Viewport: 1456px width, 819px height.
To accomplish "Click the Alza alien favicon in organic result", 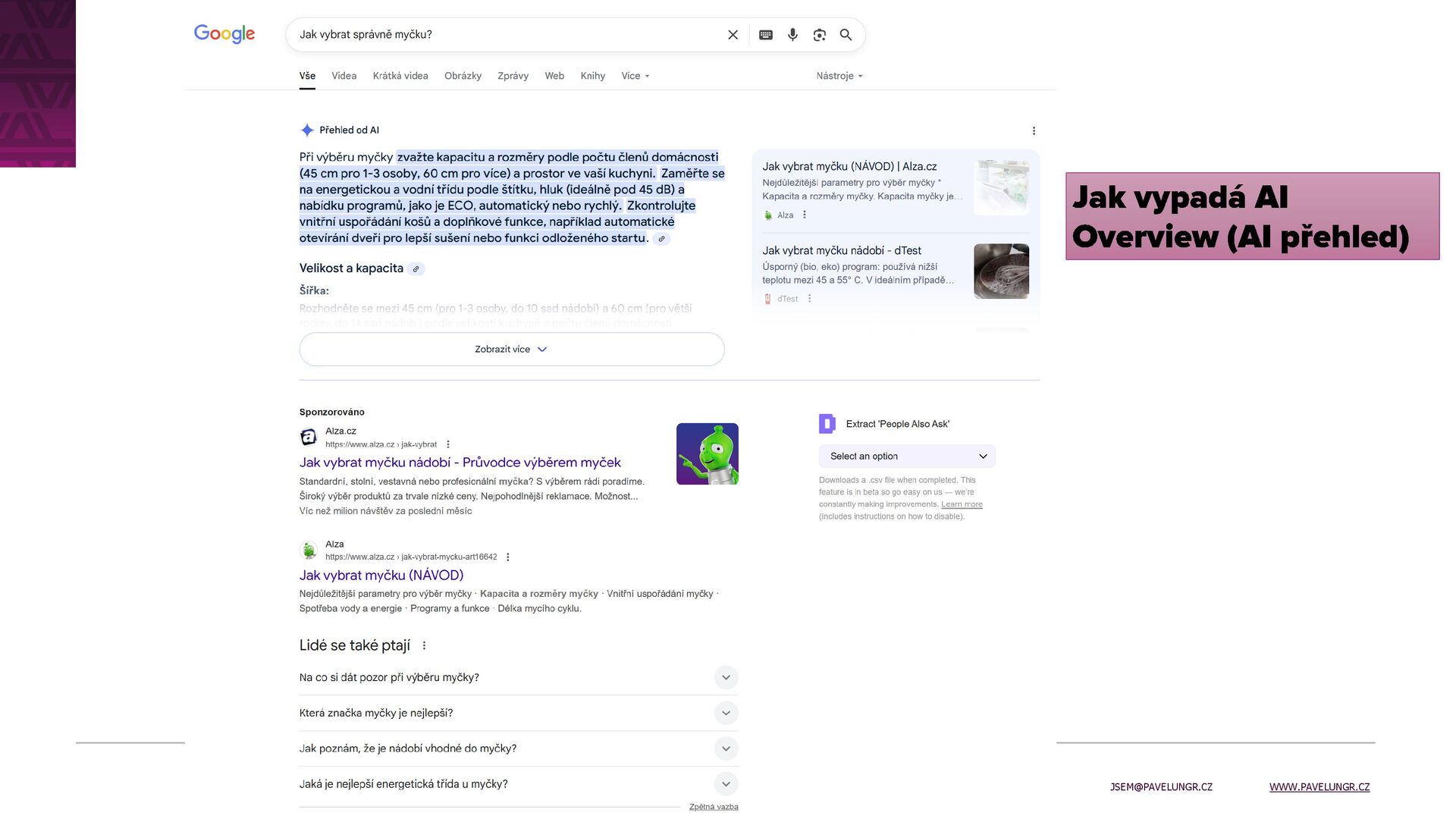I will click(309, 550).
